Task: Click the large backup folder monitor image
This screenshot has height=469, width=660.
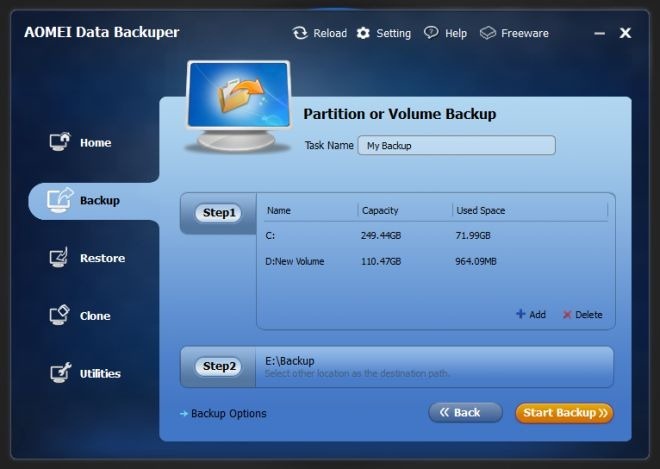Action: coord(239,106)
